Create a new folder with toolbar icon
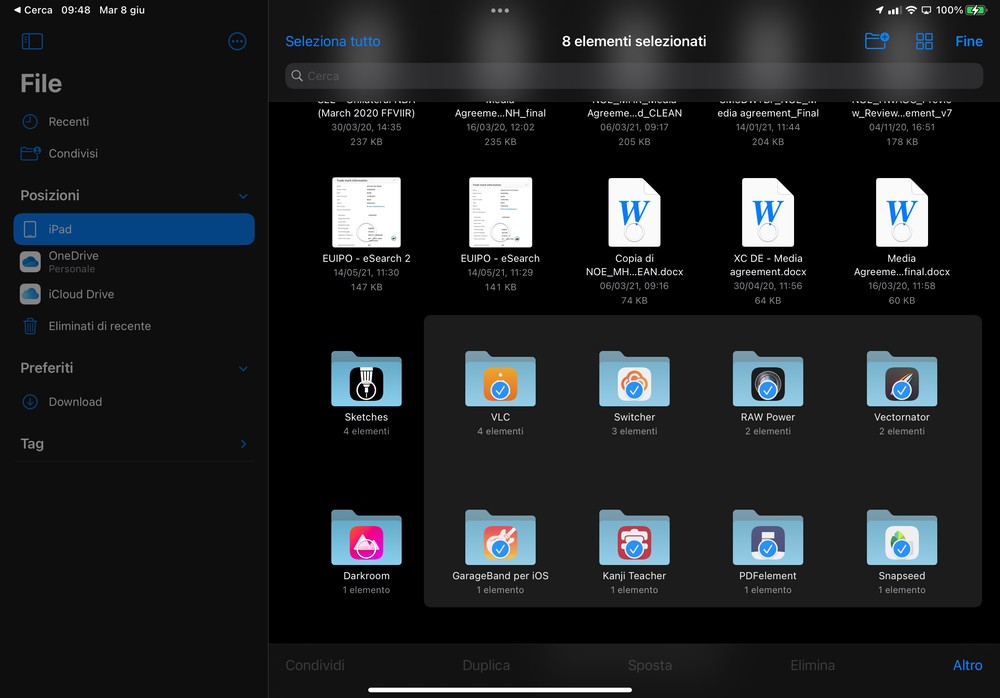Viewport: 1000px width, 698px height. tap(876, 41)
